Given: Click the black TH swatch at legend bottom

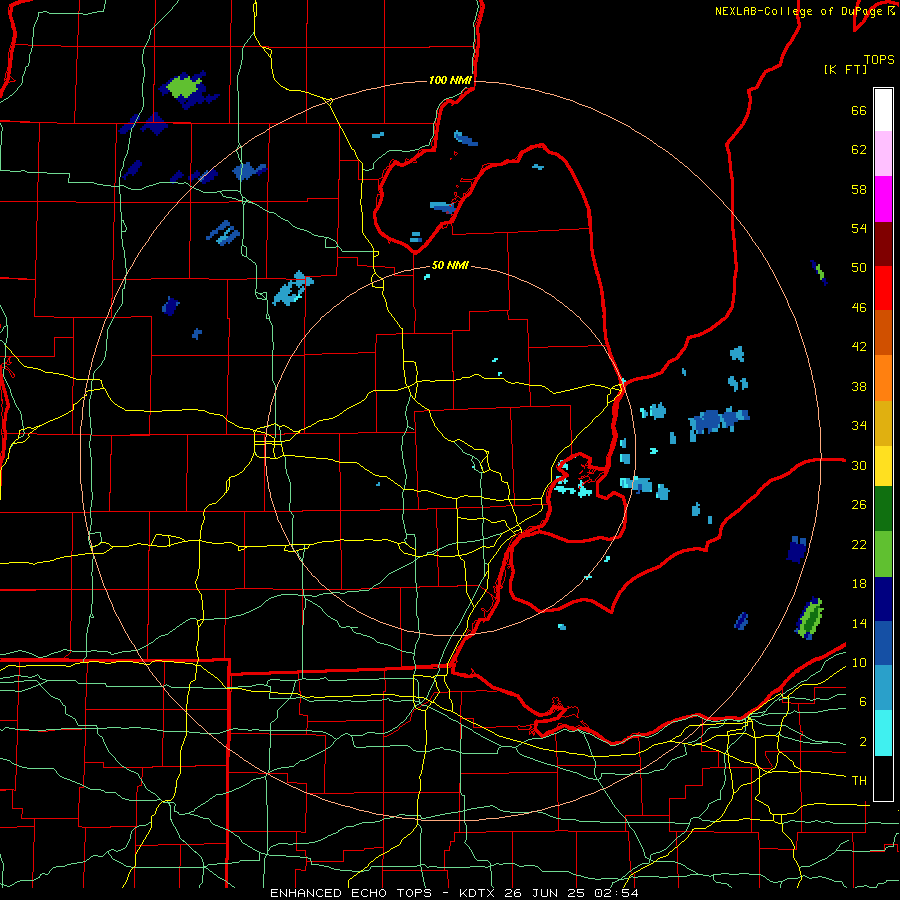Looking at the screenshot, I should (883, 778).
